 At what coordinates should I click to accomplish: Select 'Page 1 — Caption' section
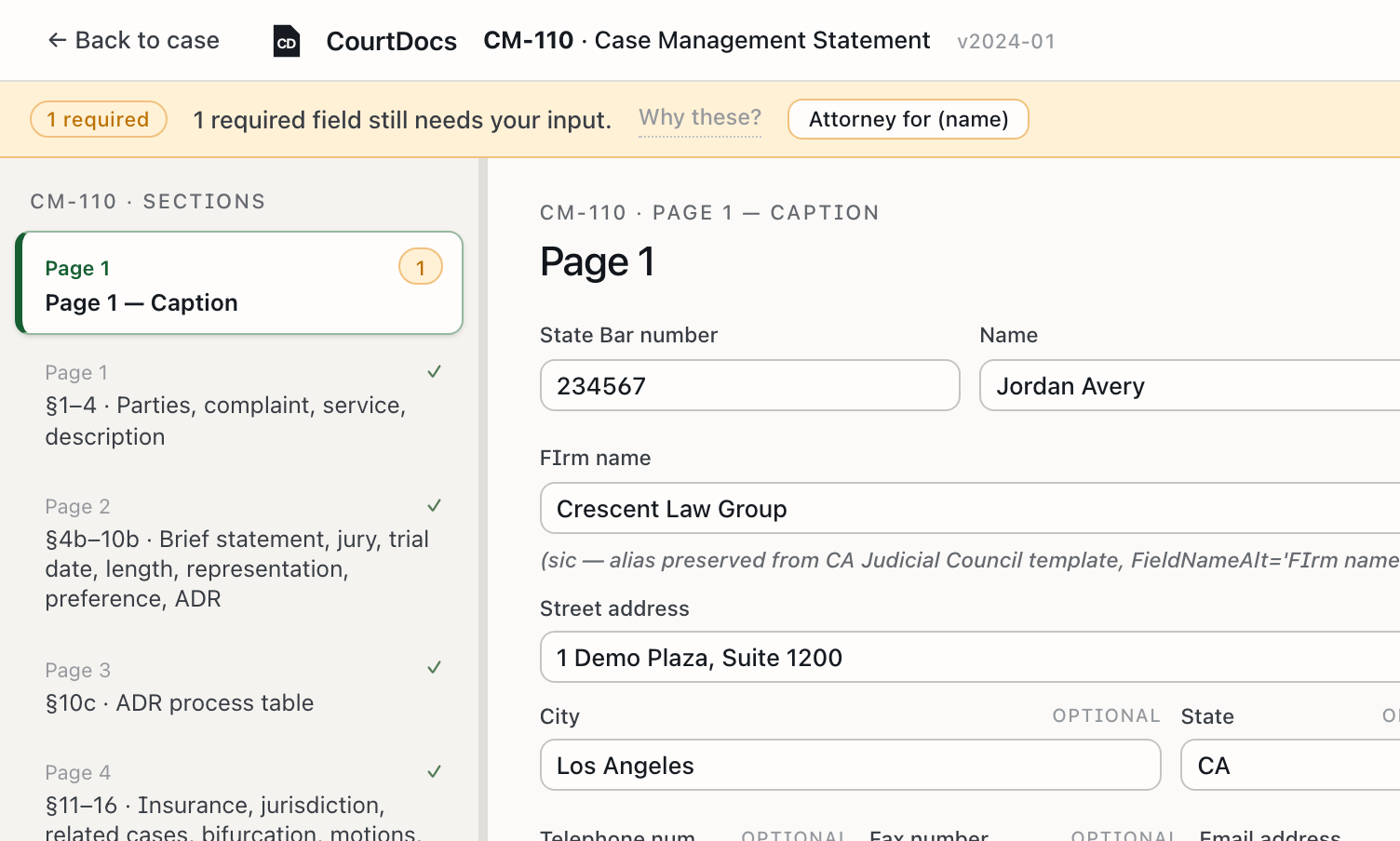point(239,283)
